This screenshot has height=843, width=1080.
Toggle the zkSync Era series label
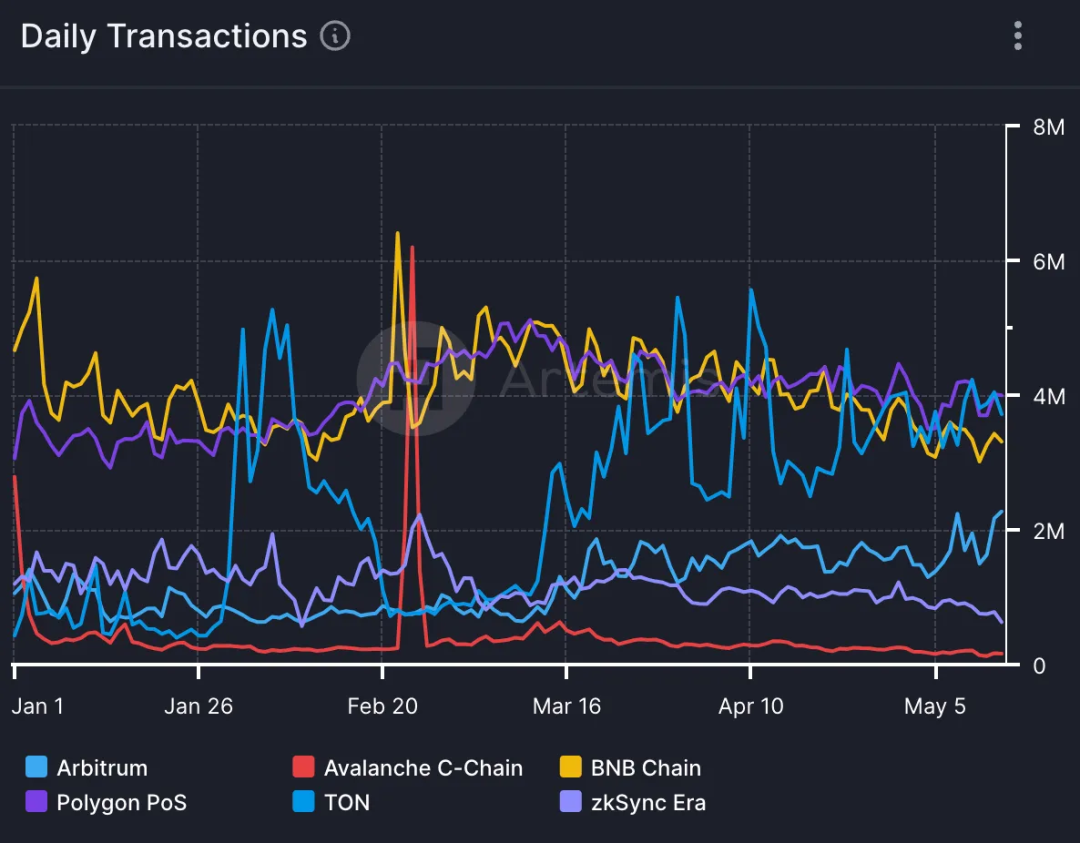pos(648,802)
